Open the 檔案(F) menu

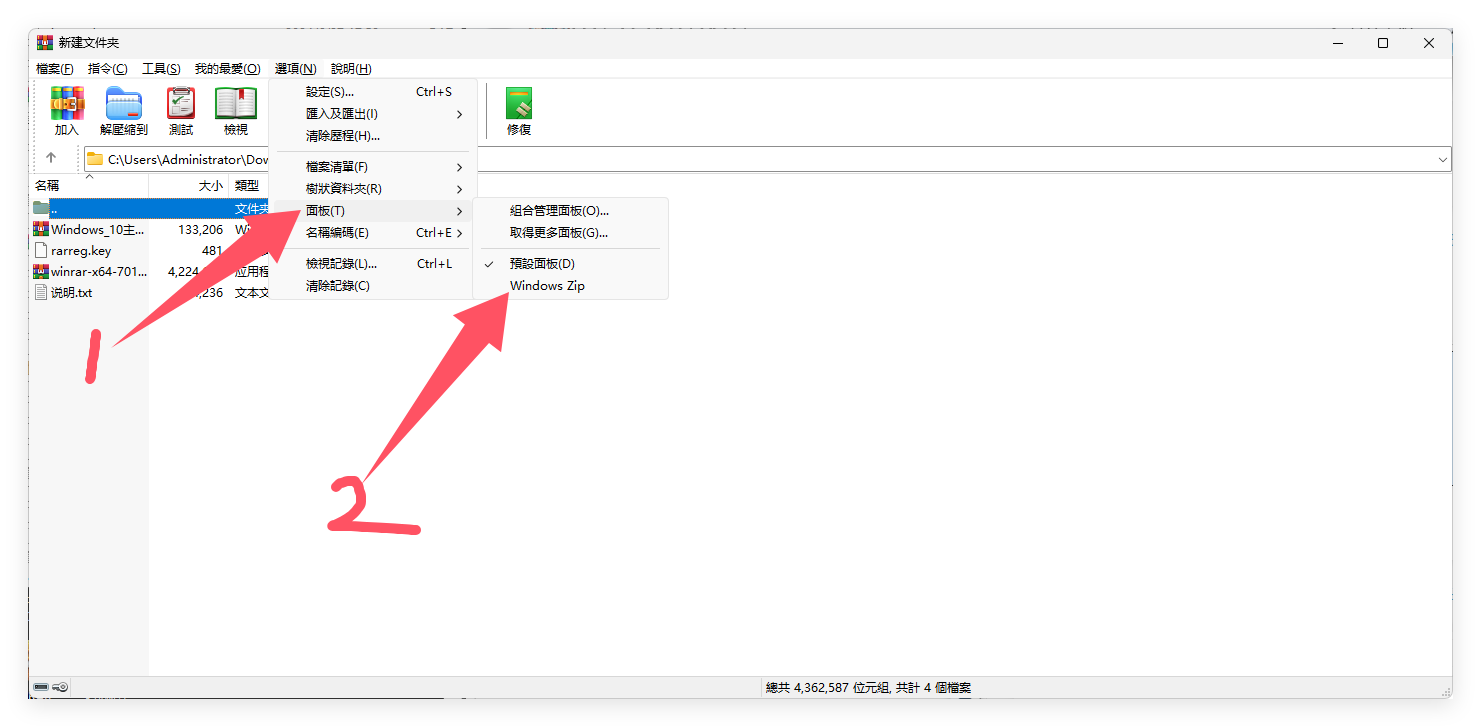(55, 69)
